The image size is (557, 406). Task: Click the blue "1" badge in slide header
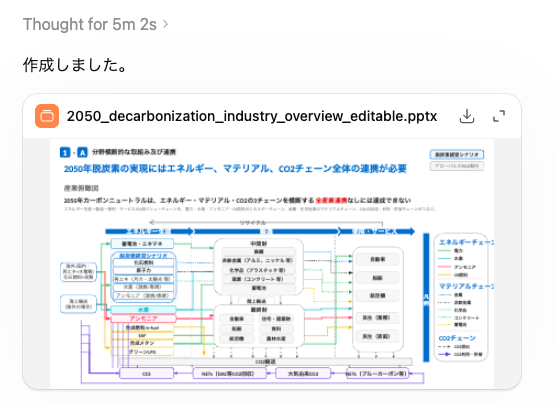pyautogui.click(x=65, y=152)
